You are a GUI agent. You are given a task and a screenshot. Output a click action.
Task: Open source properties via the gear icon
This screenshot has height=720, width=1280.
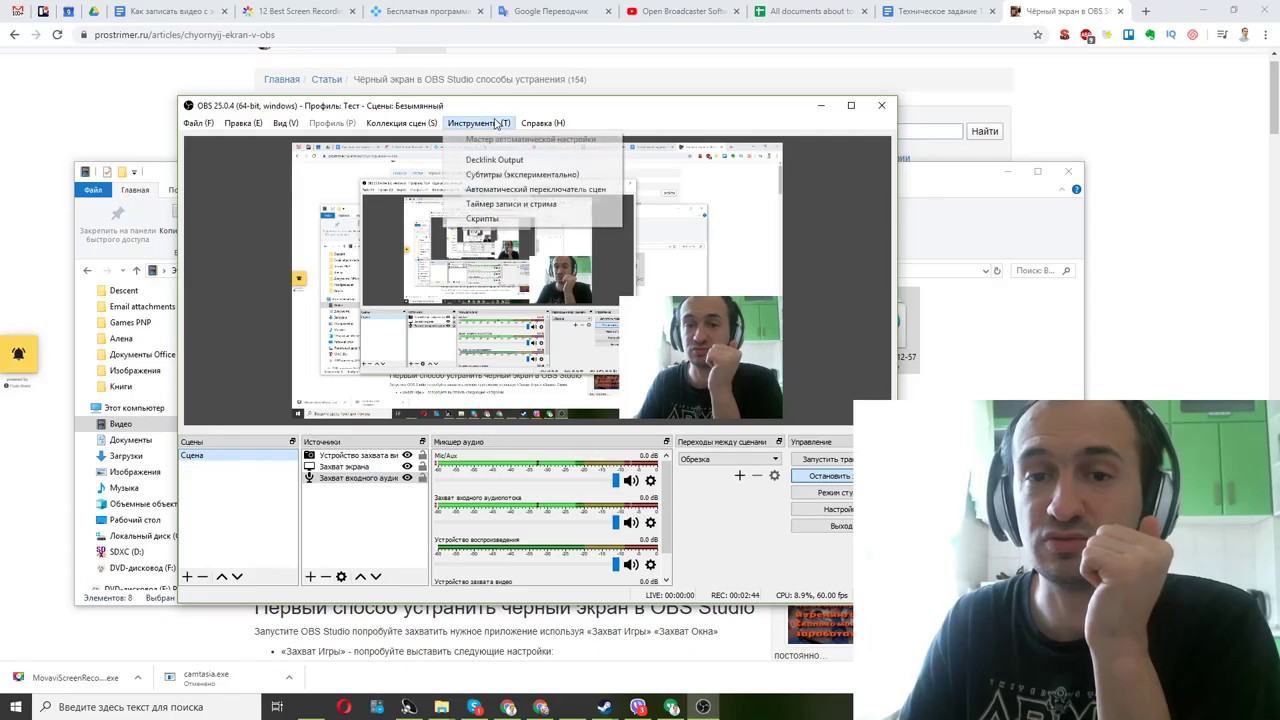click(341, 577)
